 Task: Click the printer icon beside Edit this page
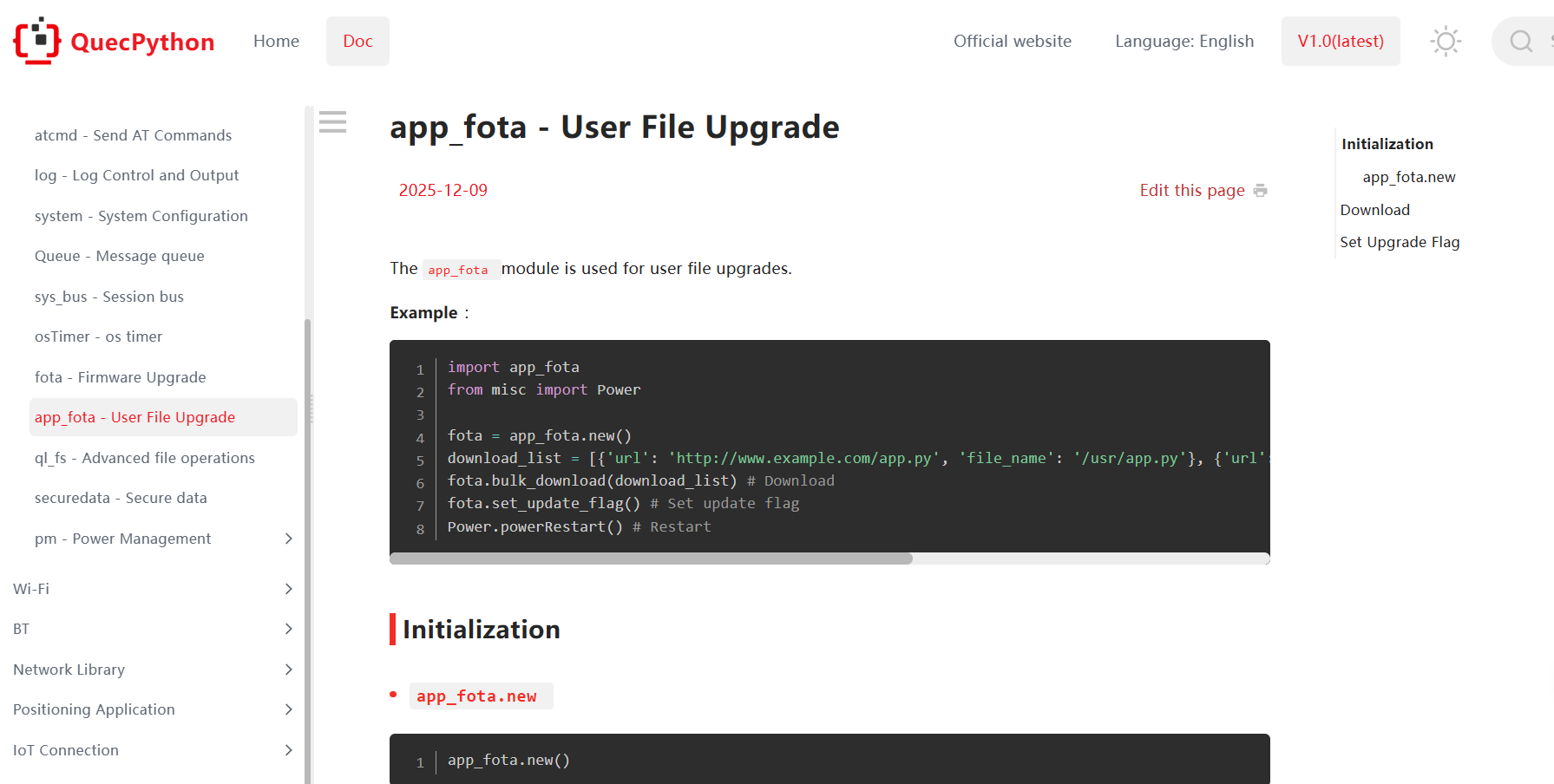(1260, 191)
